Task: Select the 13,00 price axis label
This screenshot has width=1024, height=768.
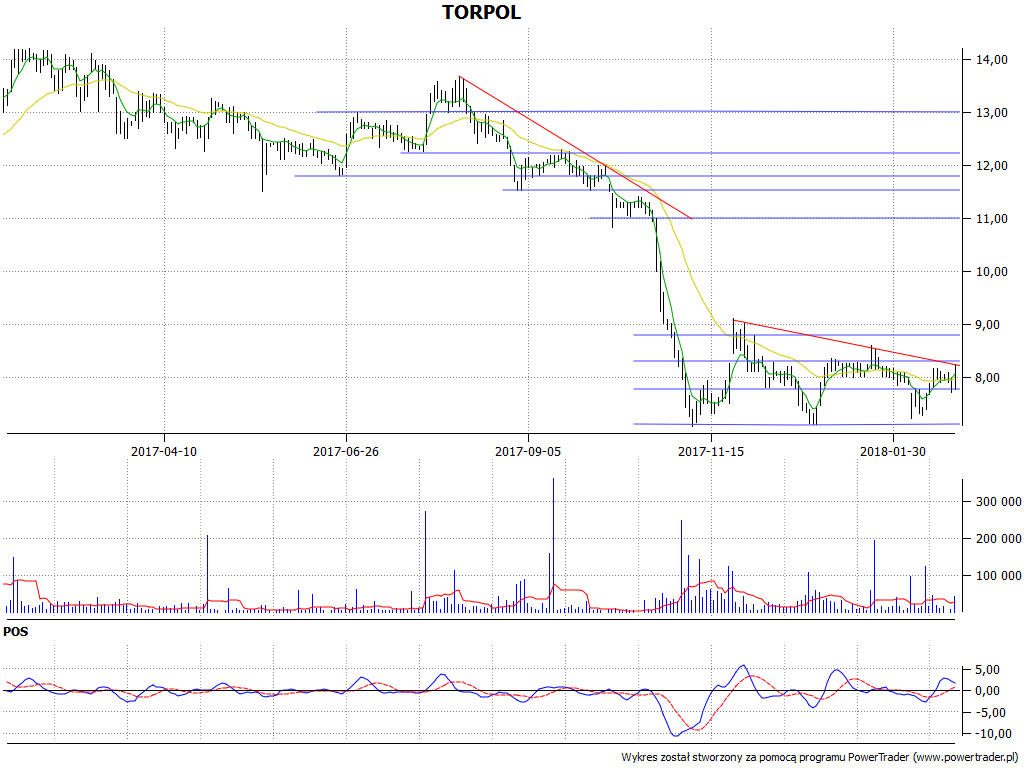Action: [991, 113]
